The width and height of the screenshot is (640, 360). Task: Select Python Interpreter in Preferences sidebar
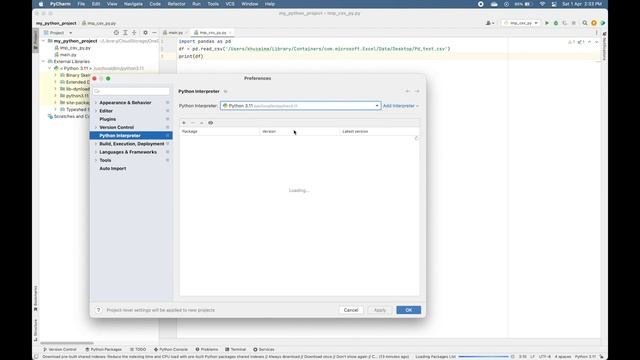[x=131, y=136]
